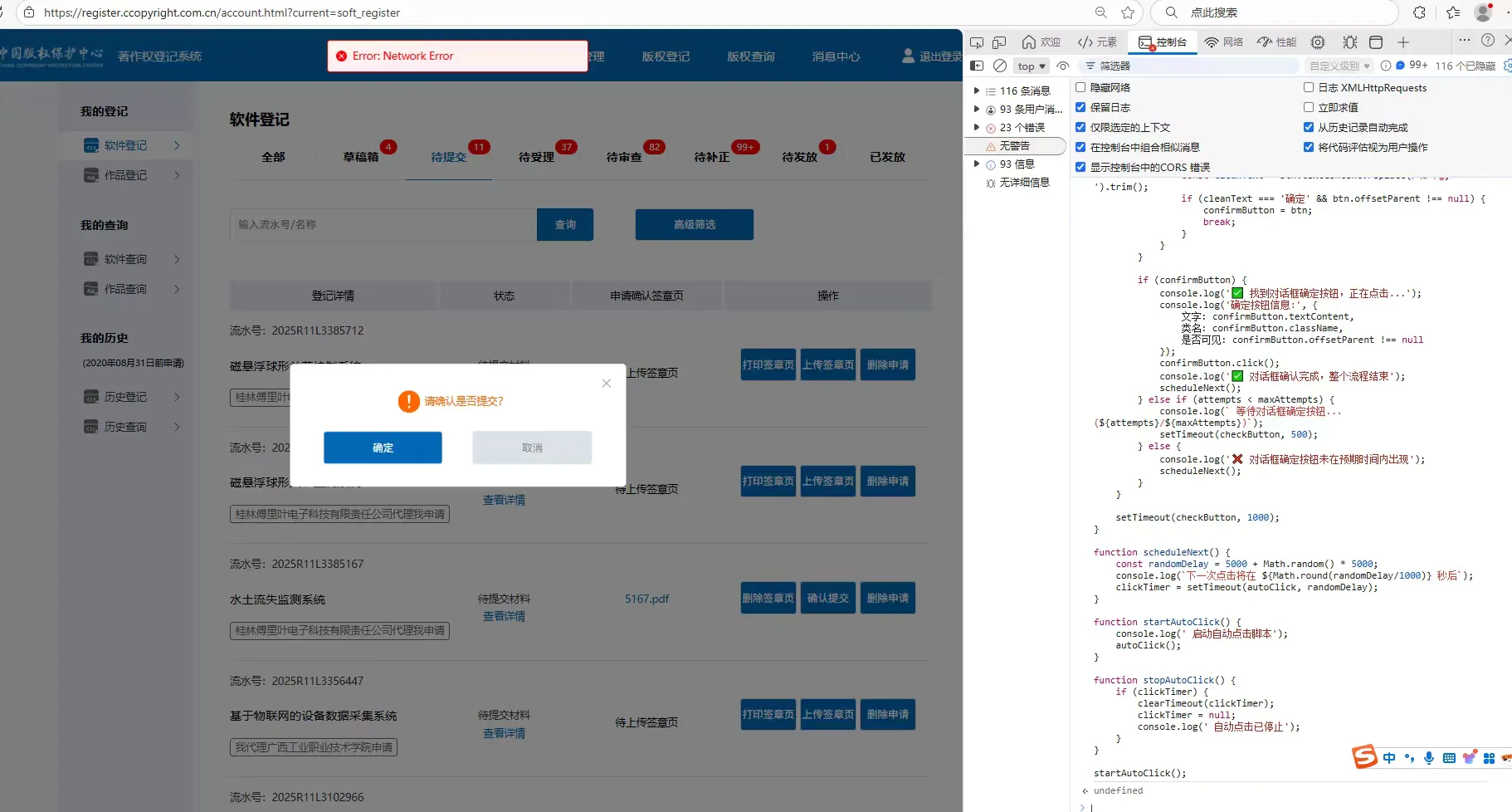Switch to the DevTools 欢迎 tab
Image resolution: width=1512 pixels, height=812 pixels.
click(x=1041, y=42)
